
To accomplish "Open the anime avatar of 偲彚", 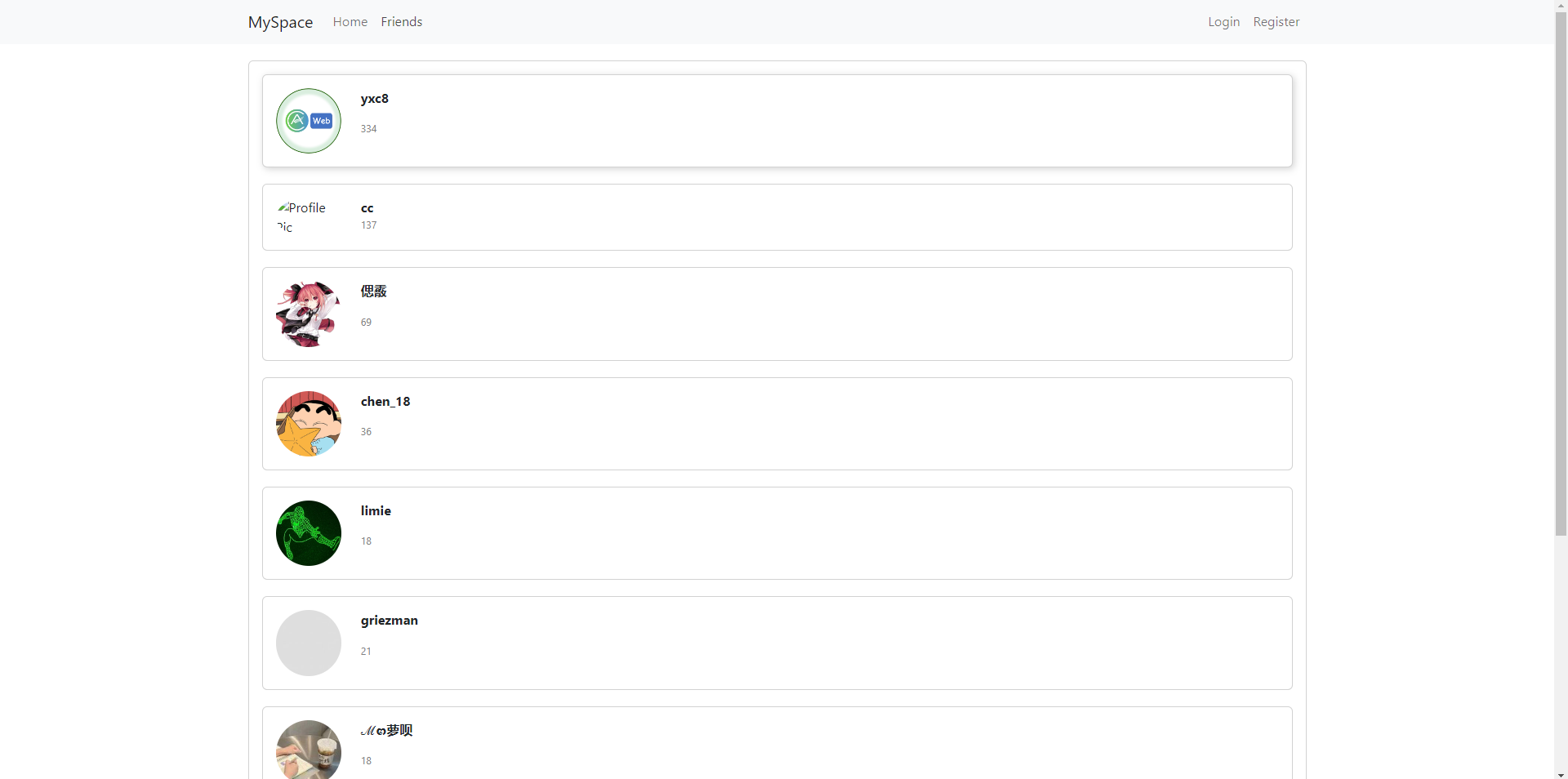I will click(308, 314).
